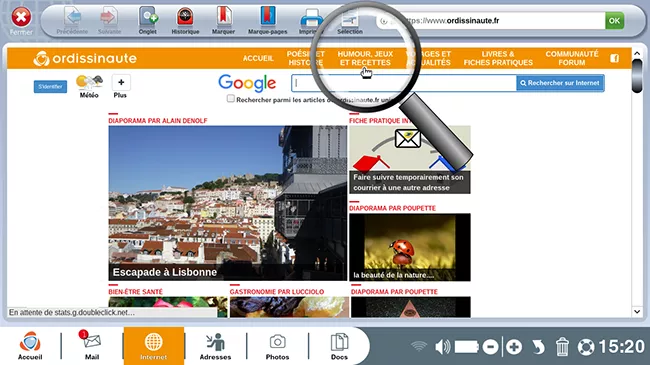Click the Wi-Fi status icon
This screenshot has width=650, height=365.
419,347
